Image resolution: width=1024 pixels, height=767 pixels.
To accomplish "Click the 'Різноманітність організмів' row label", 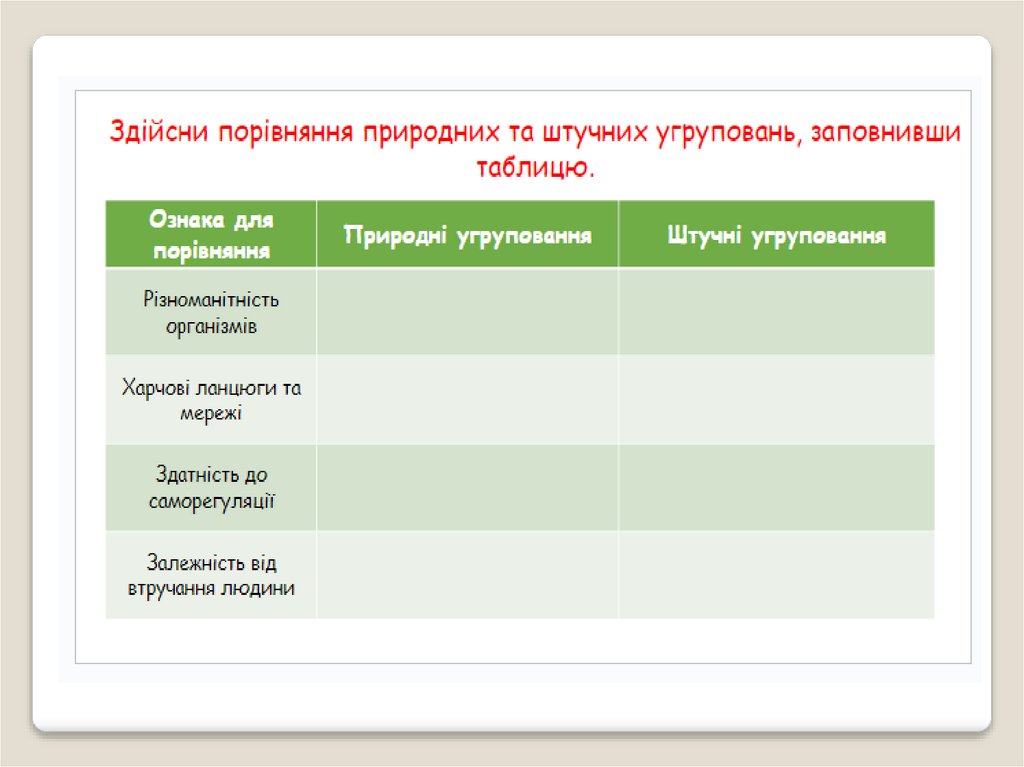I will pos(211,312).
